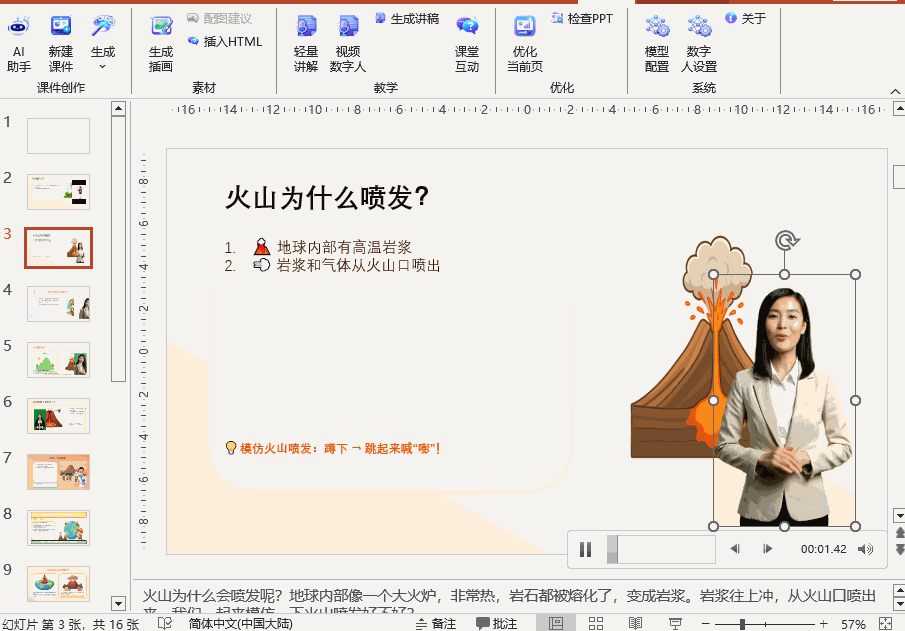The height and width of the screenshot is (631, 905).
Task: Click the video progress bar
Action: click(x=661, y=549)
